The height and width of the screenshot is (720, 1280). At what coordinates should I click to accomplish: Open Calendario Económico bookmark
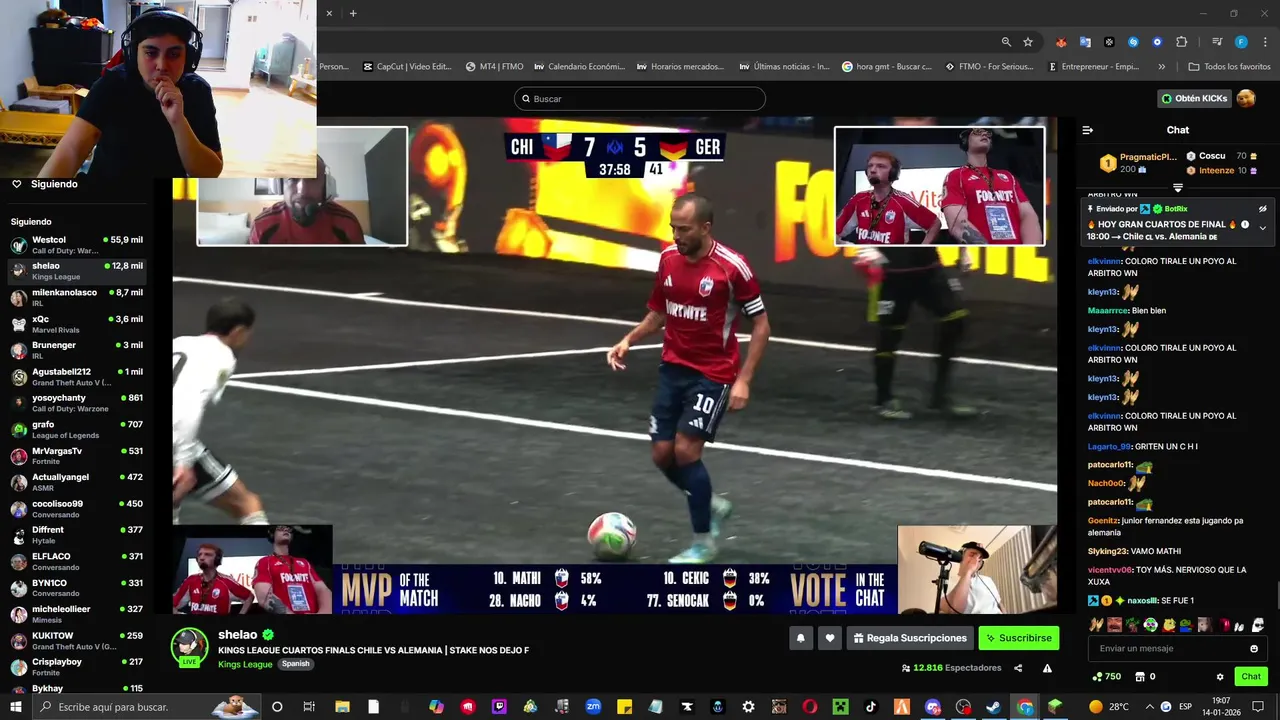coord(580,67)
